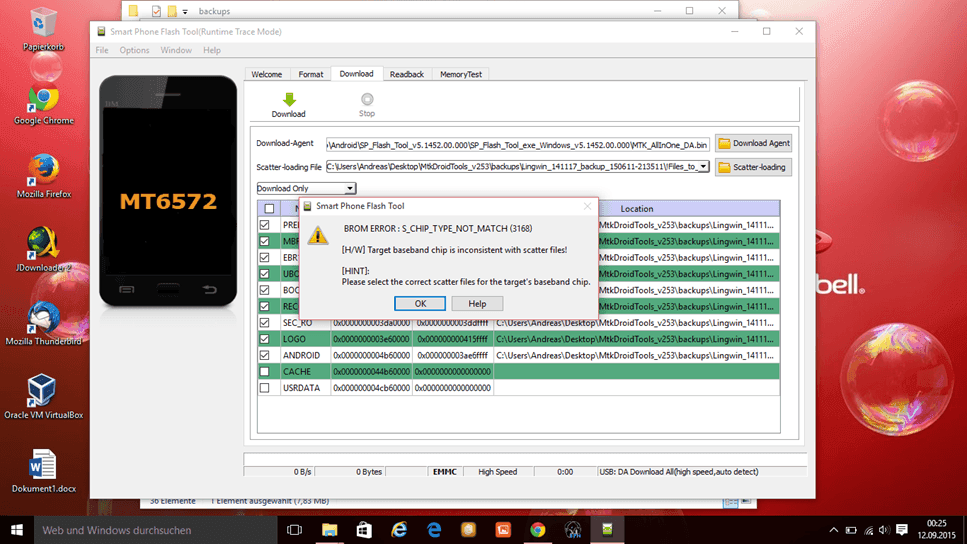Open Internet Explorer from taskbar
This screenshot has height=544, width=967.
(399, 530)
